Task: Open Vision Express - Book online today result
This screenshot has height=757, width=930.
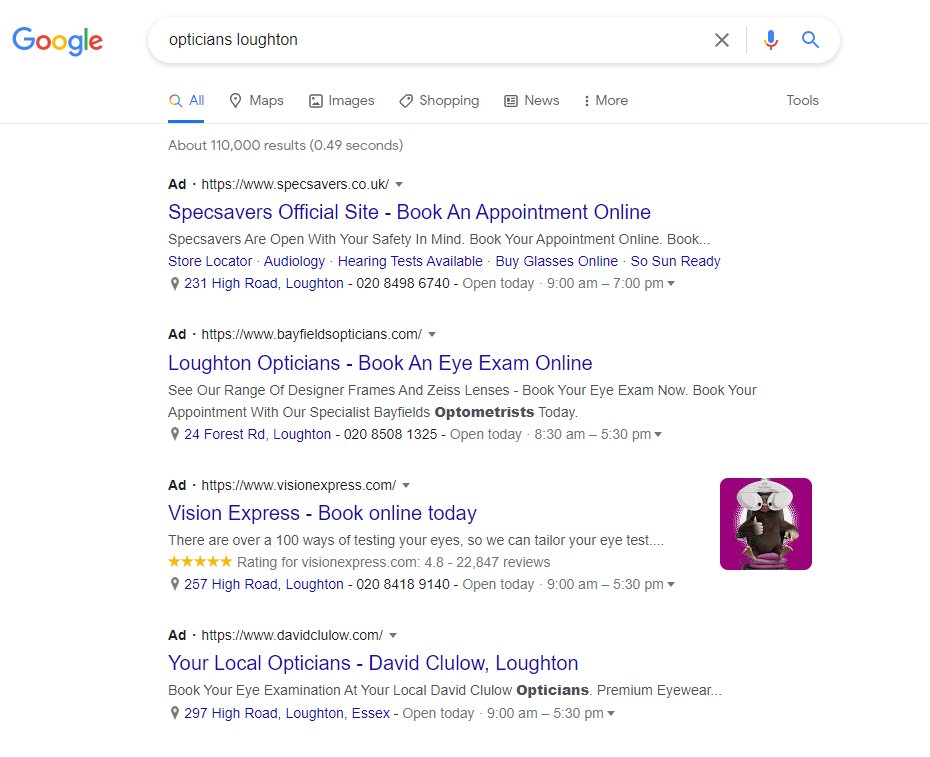Action: 322,513
